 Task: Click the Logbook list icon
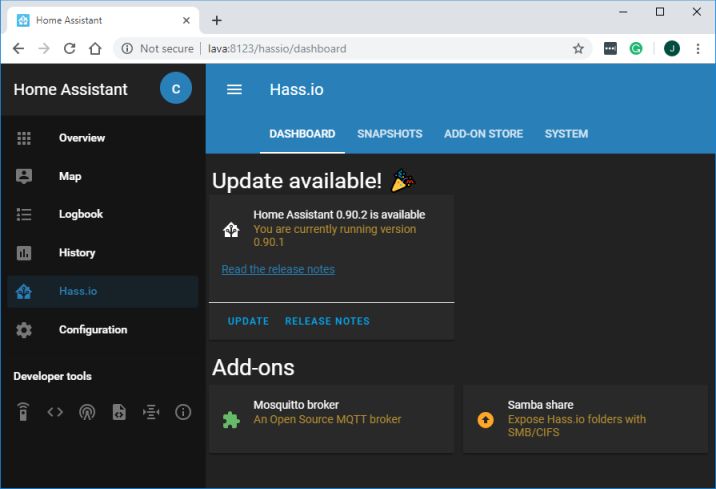point(24,214)
